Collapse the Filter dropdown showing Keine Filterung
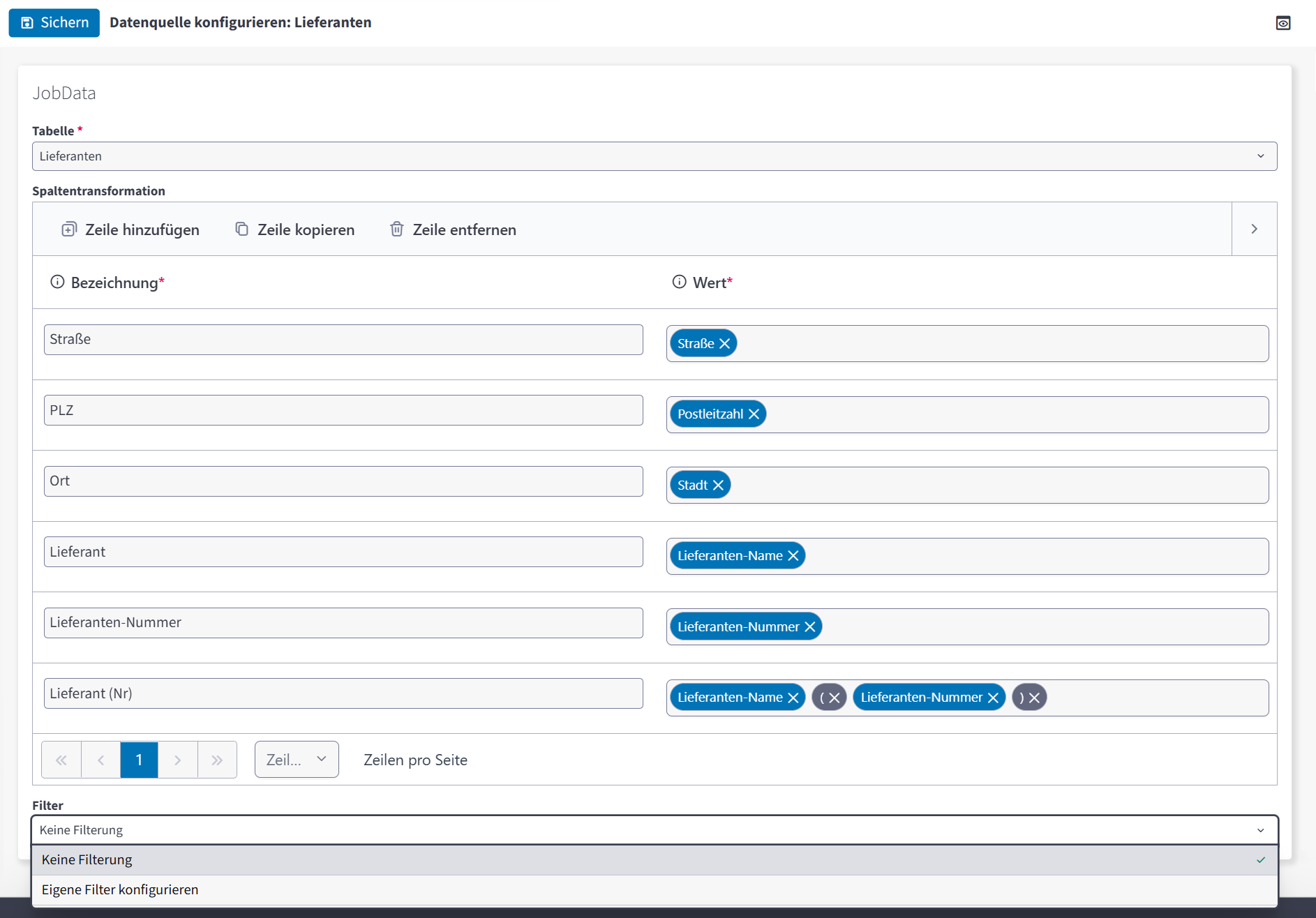The height and width of the screenshot is (918, 1316). (655, 830)
